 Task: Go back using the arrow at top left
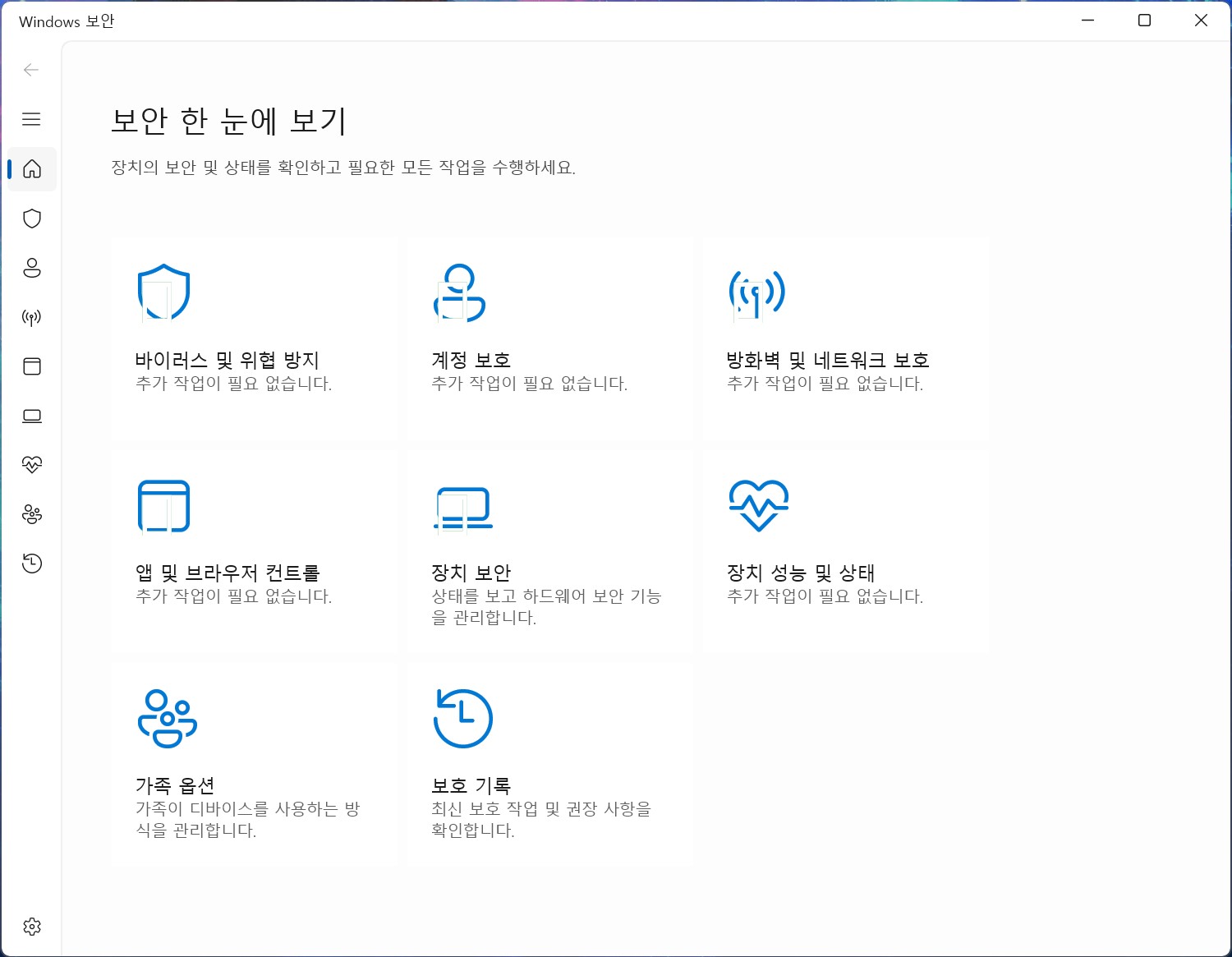click(x=31, y=70)
